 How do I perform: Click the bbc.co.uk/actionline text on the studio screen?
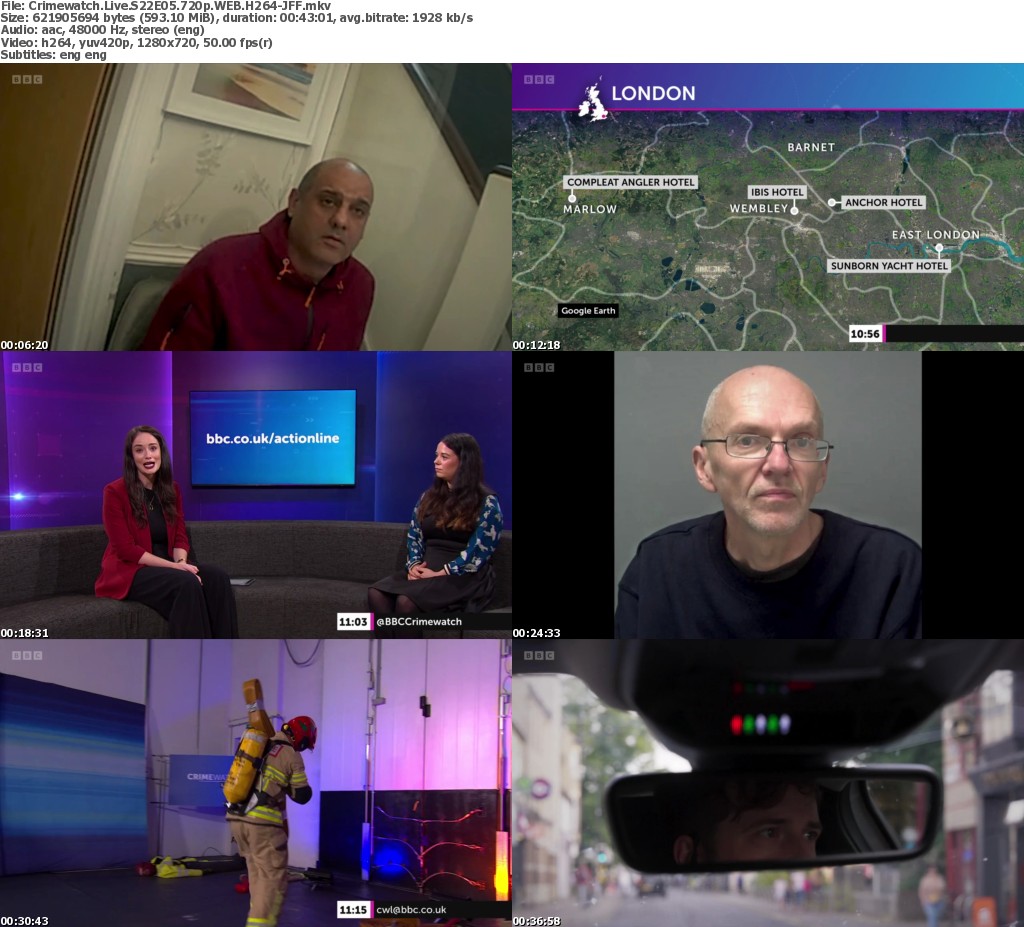272,438
